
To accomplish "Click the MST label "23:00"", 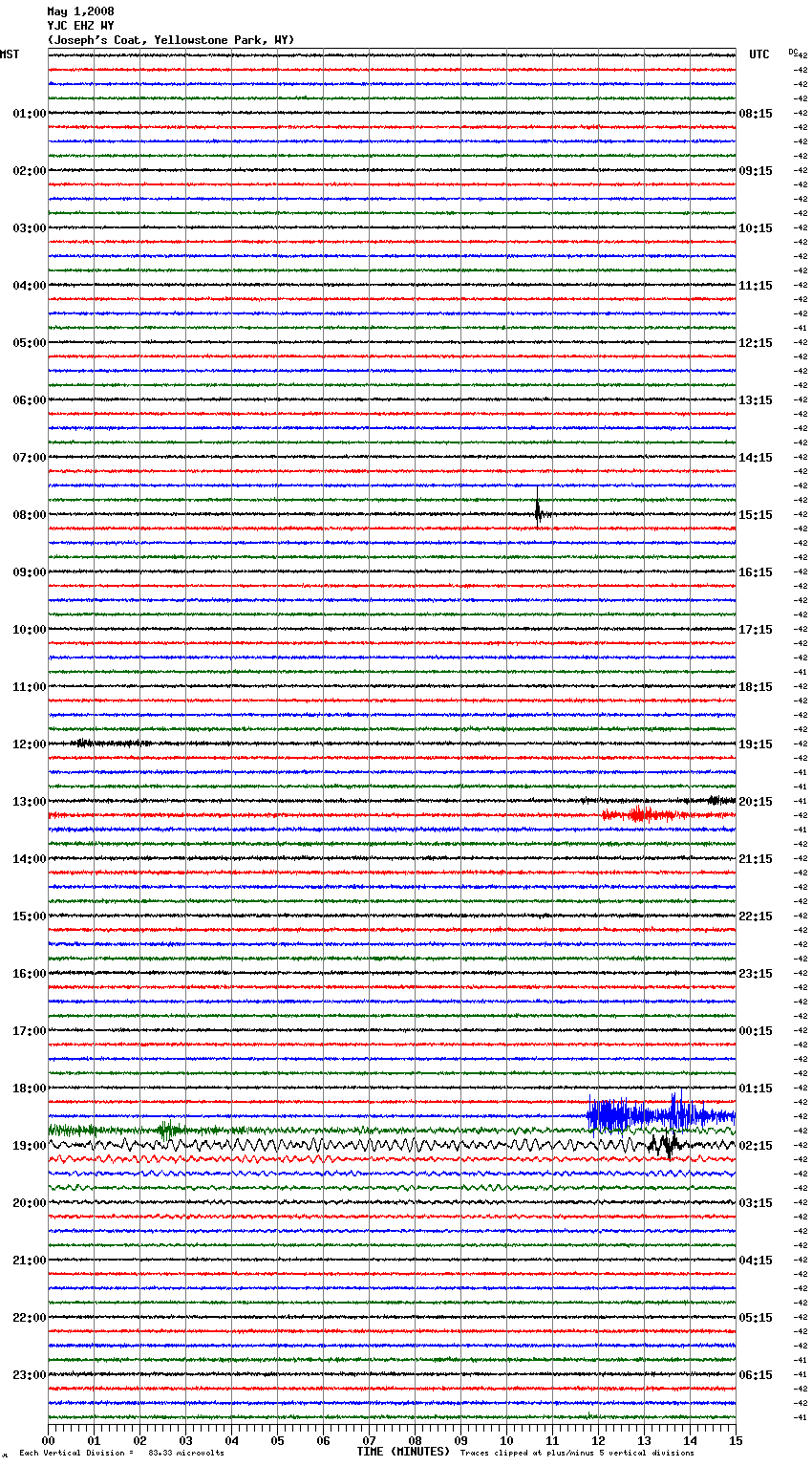I will click(30, 1375).
